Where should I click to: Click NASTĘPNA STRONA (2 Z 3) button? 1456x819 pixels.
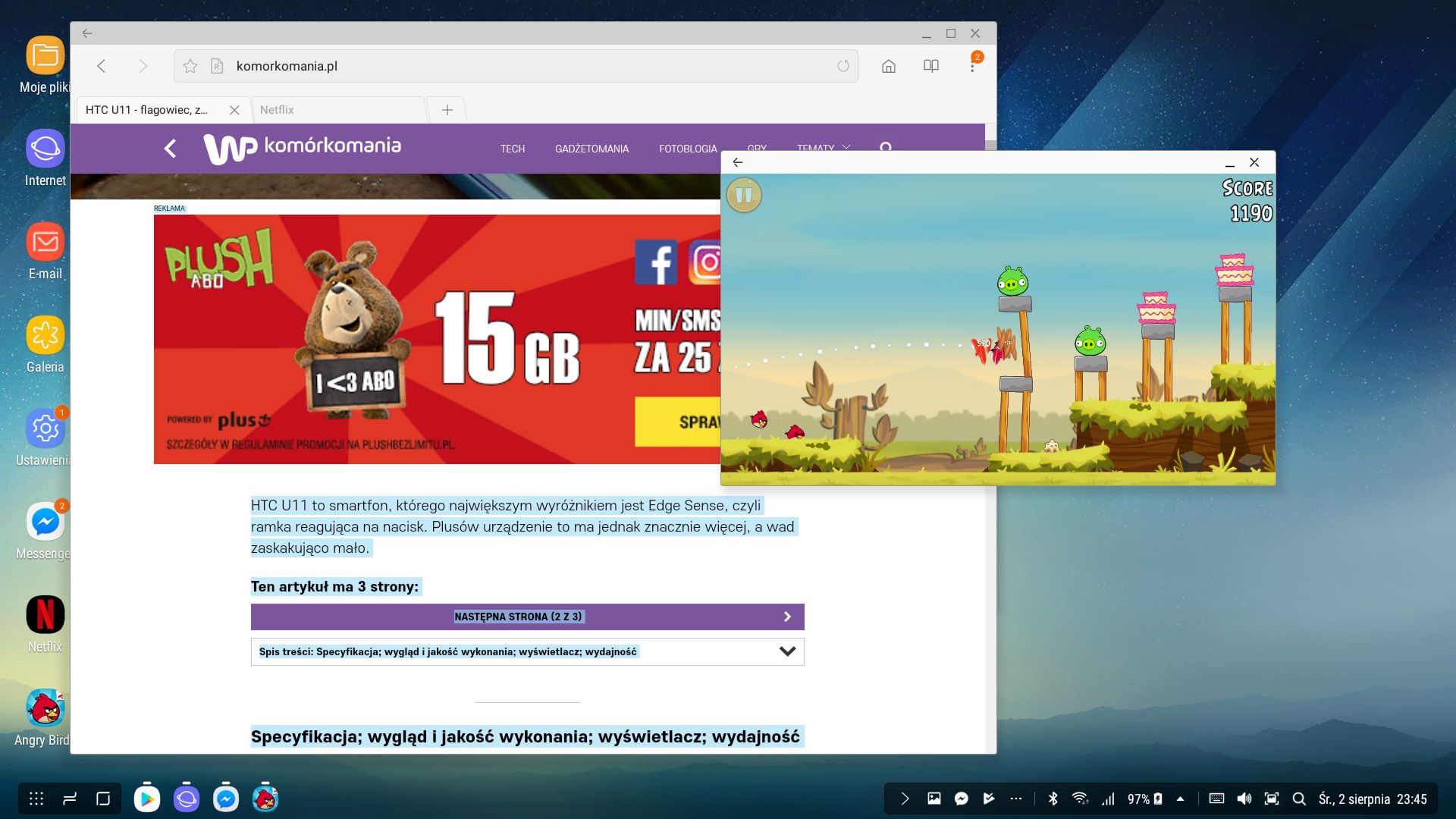pos(527,617)
